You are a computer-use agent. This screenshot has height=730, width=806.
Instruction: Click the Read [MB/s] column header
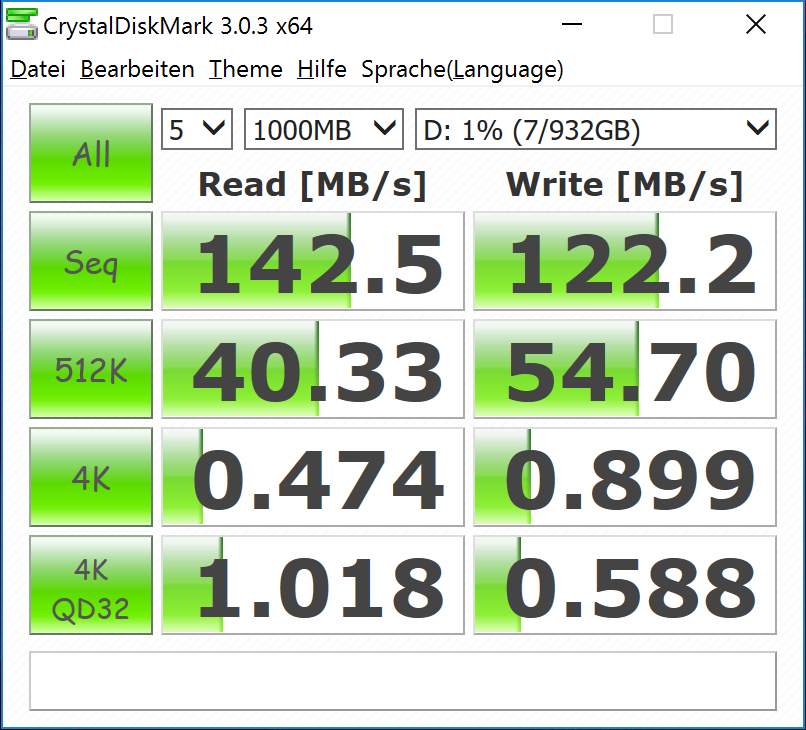[313, 185]
